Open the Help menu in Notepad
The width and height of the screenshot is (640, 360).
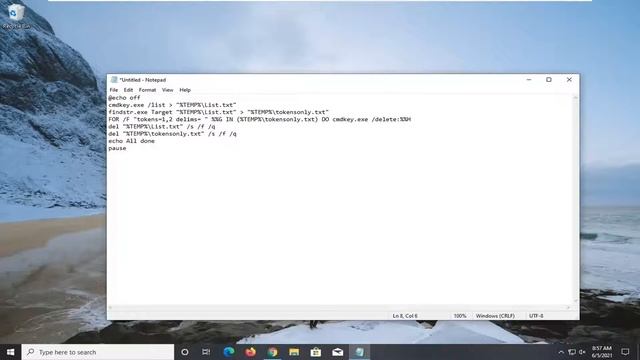pos(185,90)
